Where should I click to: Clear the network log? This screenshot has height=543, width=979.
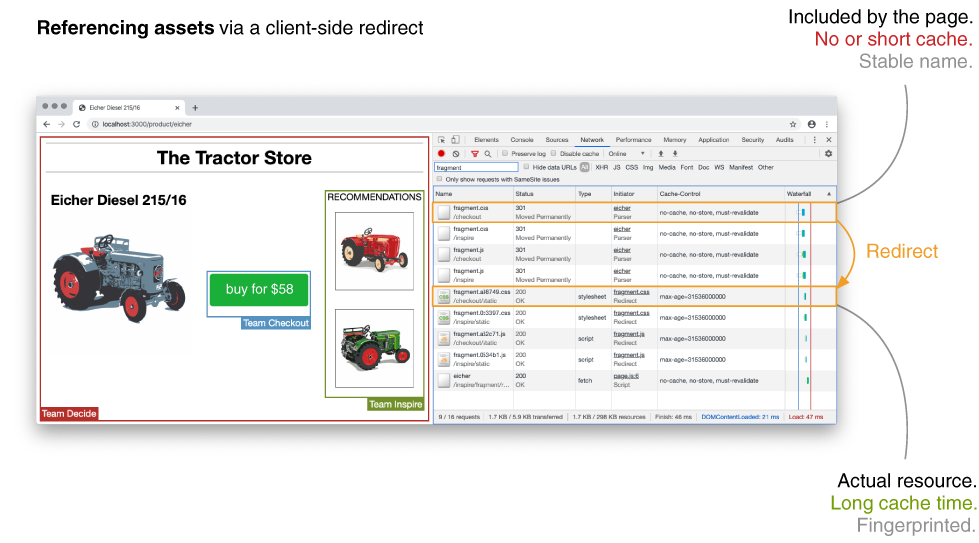pyautogui.click(x=455, y=154)
